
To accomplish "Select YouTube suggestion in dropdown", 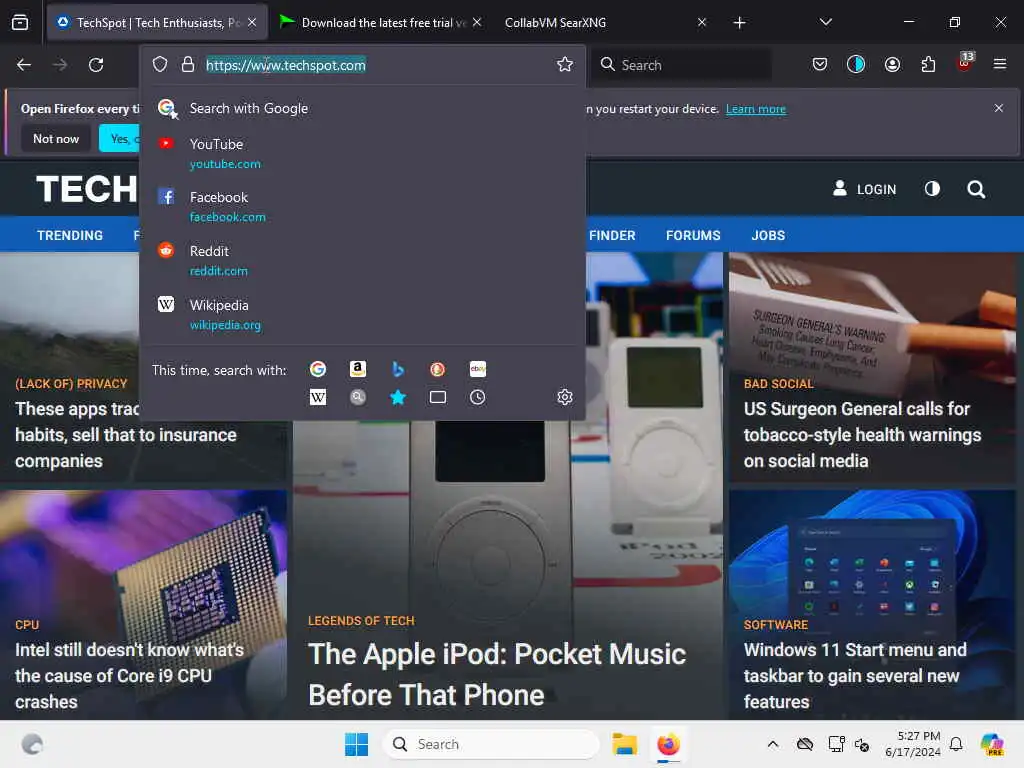I will (x=362, y=153).
